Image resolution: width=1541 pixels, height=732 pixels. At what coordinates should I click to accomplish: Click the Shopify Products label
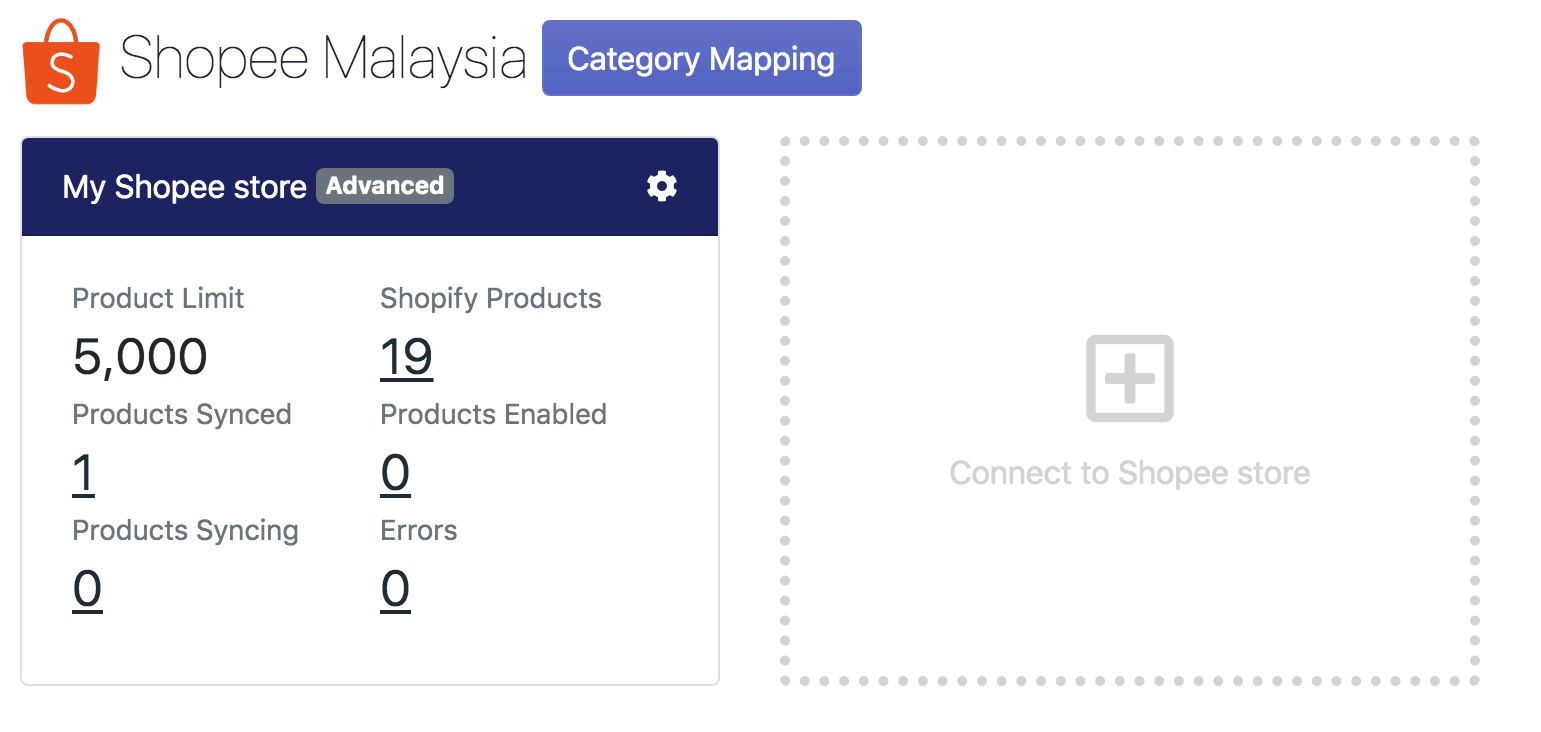[491, 298]
